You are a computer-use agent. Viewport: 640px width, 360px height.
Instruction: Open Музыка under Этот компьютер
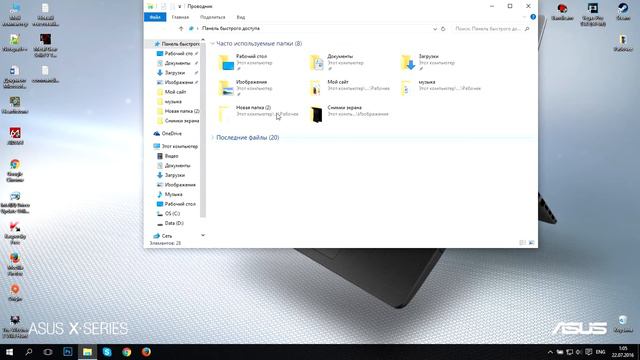(170, 194)
